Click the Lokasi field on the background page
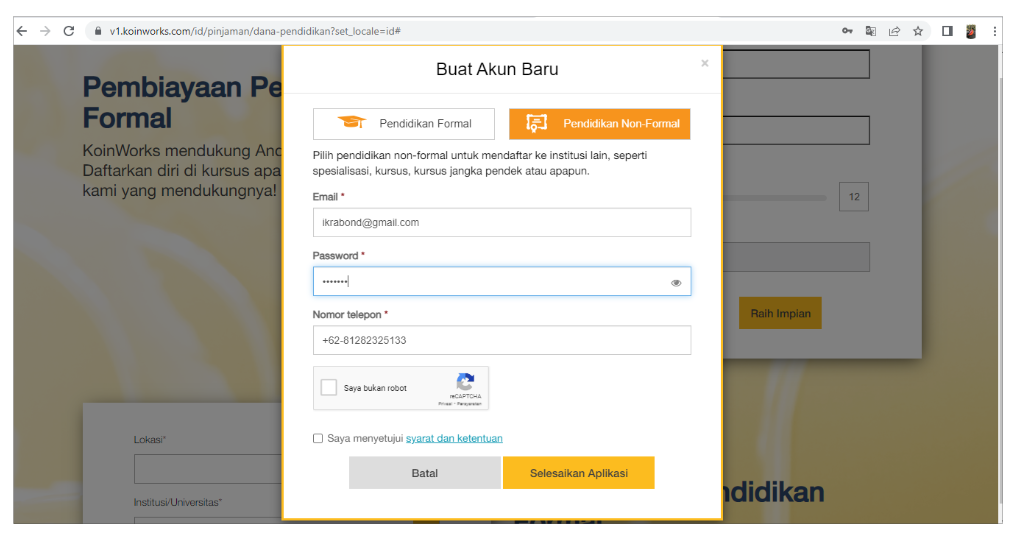Image resolution: width=1016 pixels, height=545 pixels. tap(208, 469)
